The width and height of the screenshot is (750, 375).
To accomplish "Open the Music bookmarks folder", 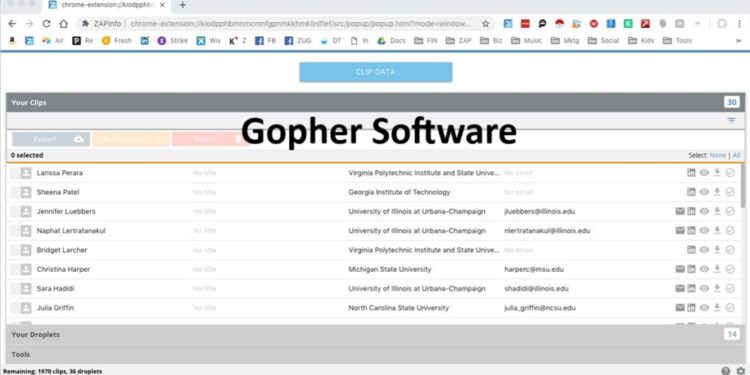I will click(x=527, y=41).
